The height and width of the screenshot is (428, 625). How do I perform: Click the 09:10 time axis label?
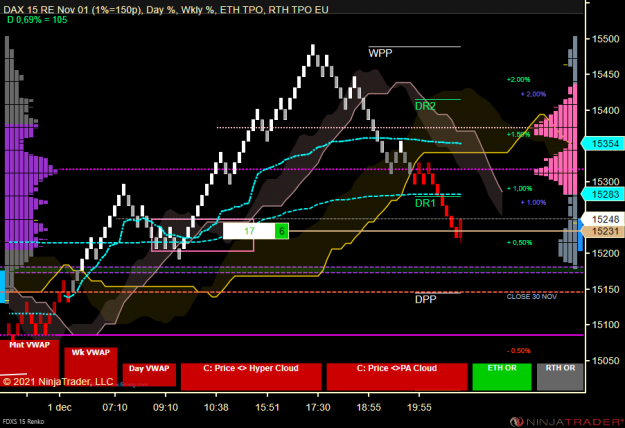(165, 407)
